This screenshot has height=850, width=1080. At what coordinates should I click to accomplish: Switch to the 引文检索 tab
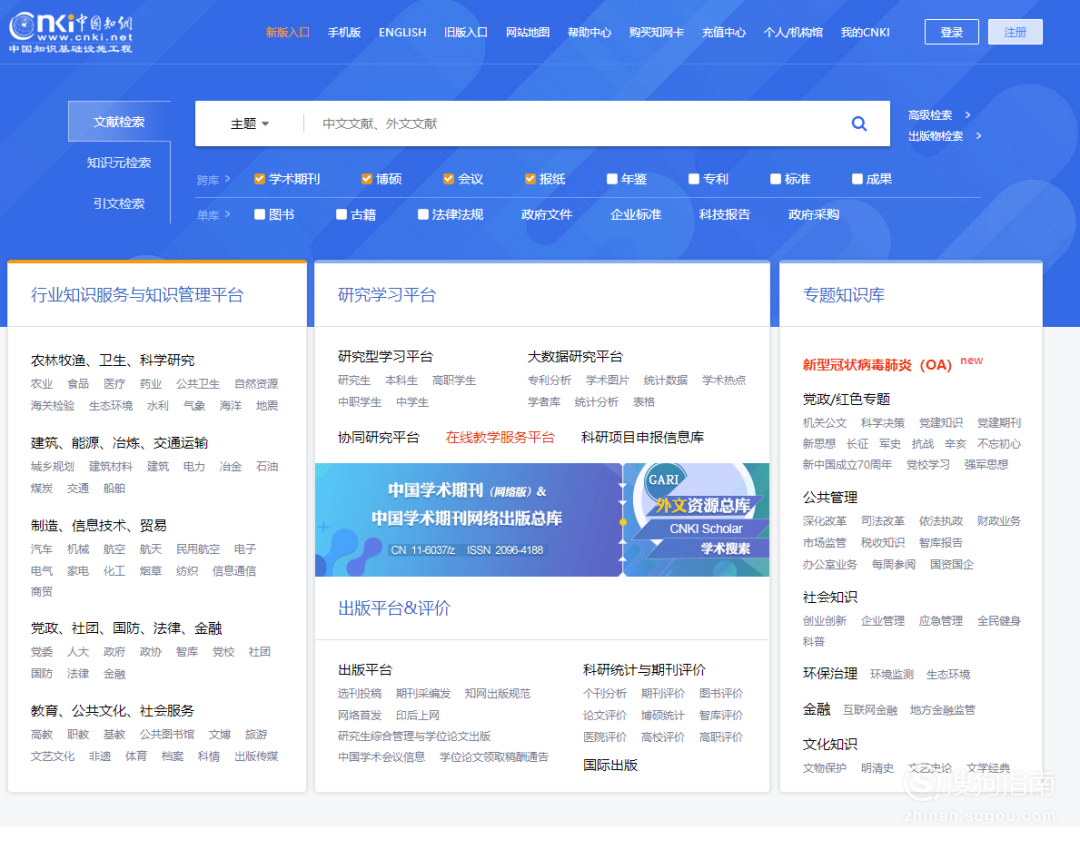coord(119,203)
